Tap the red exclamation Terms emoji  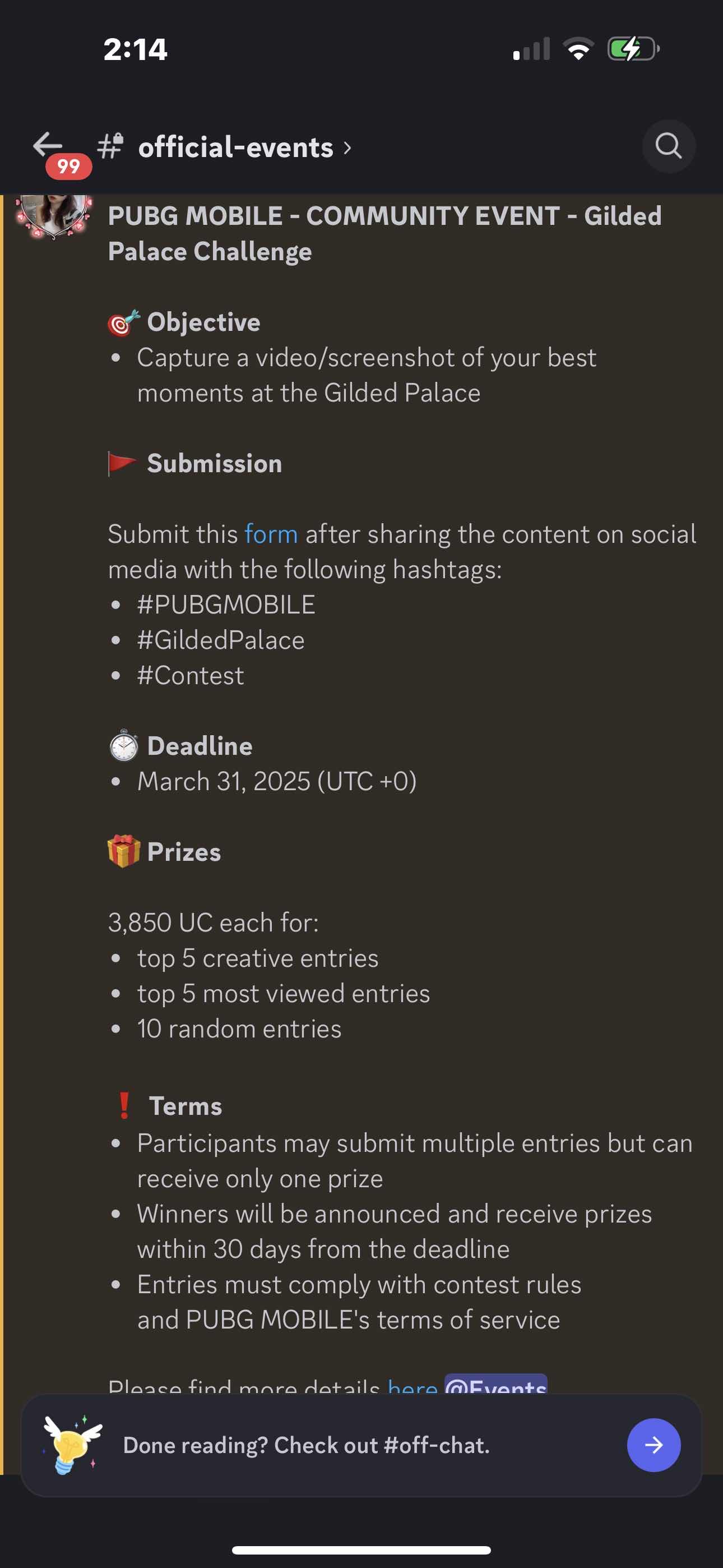click(124, 1105)
